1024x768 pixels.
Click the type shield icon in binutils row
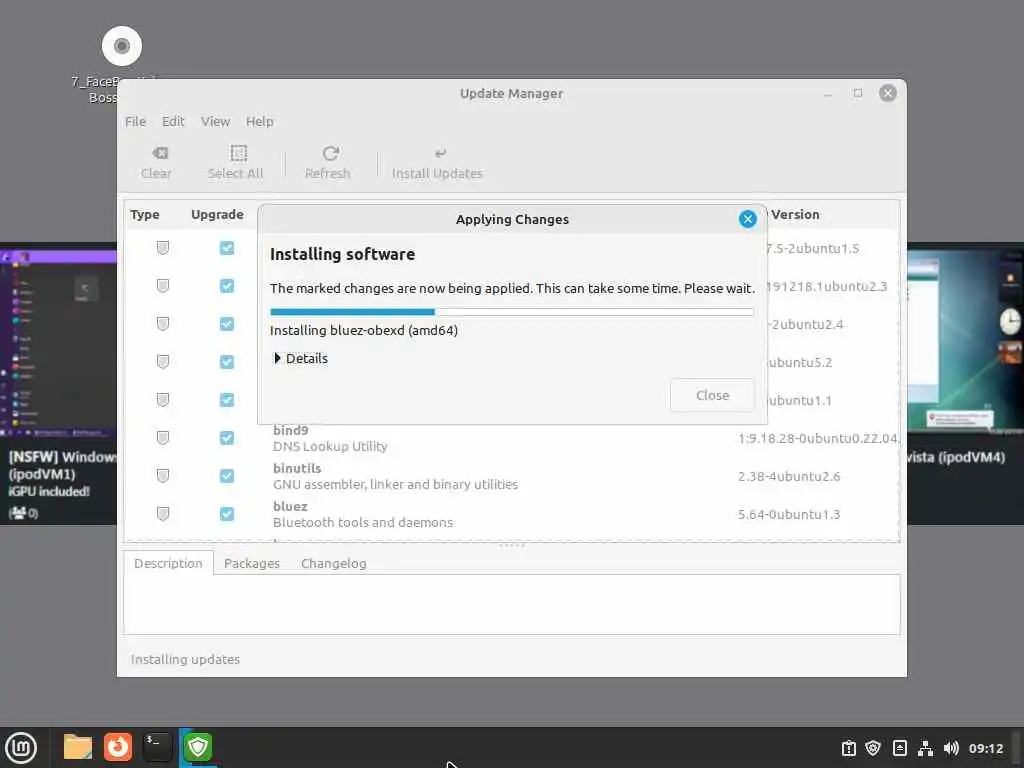pos(163,475)
